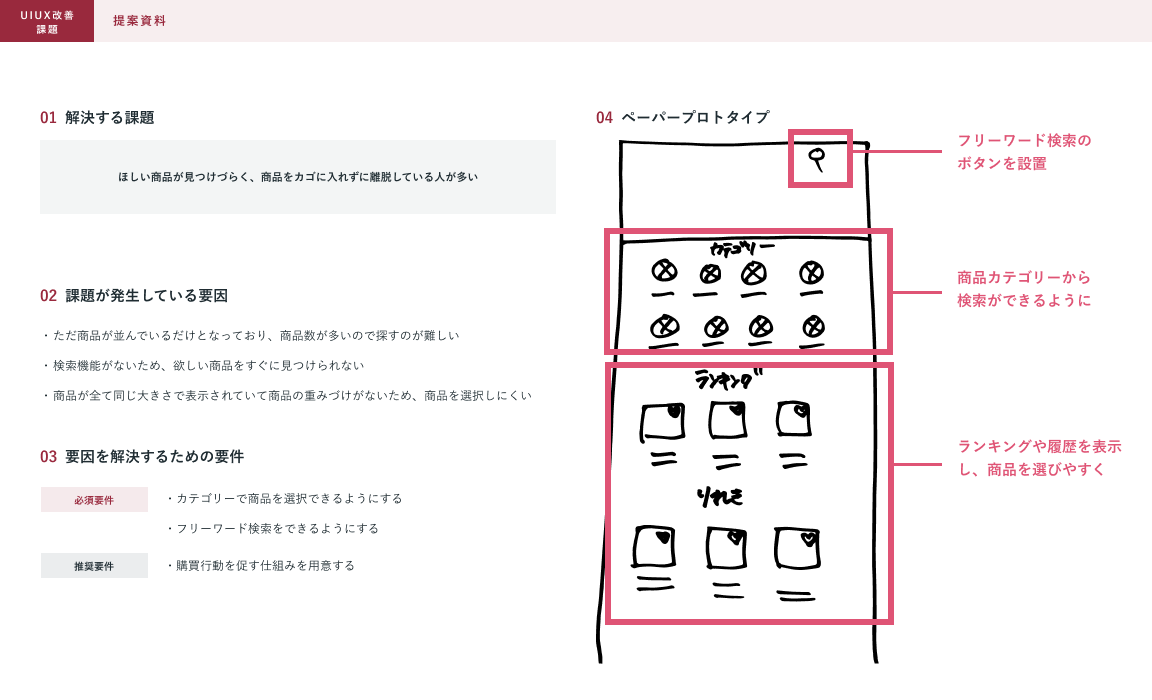
Task: Click the 必須要件 label badge
Action: (94, 500)
